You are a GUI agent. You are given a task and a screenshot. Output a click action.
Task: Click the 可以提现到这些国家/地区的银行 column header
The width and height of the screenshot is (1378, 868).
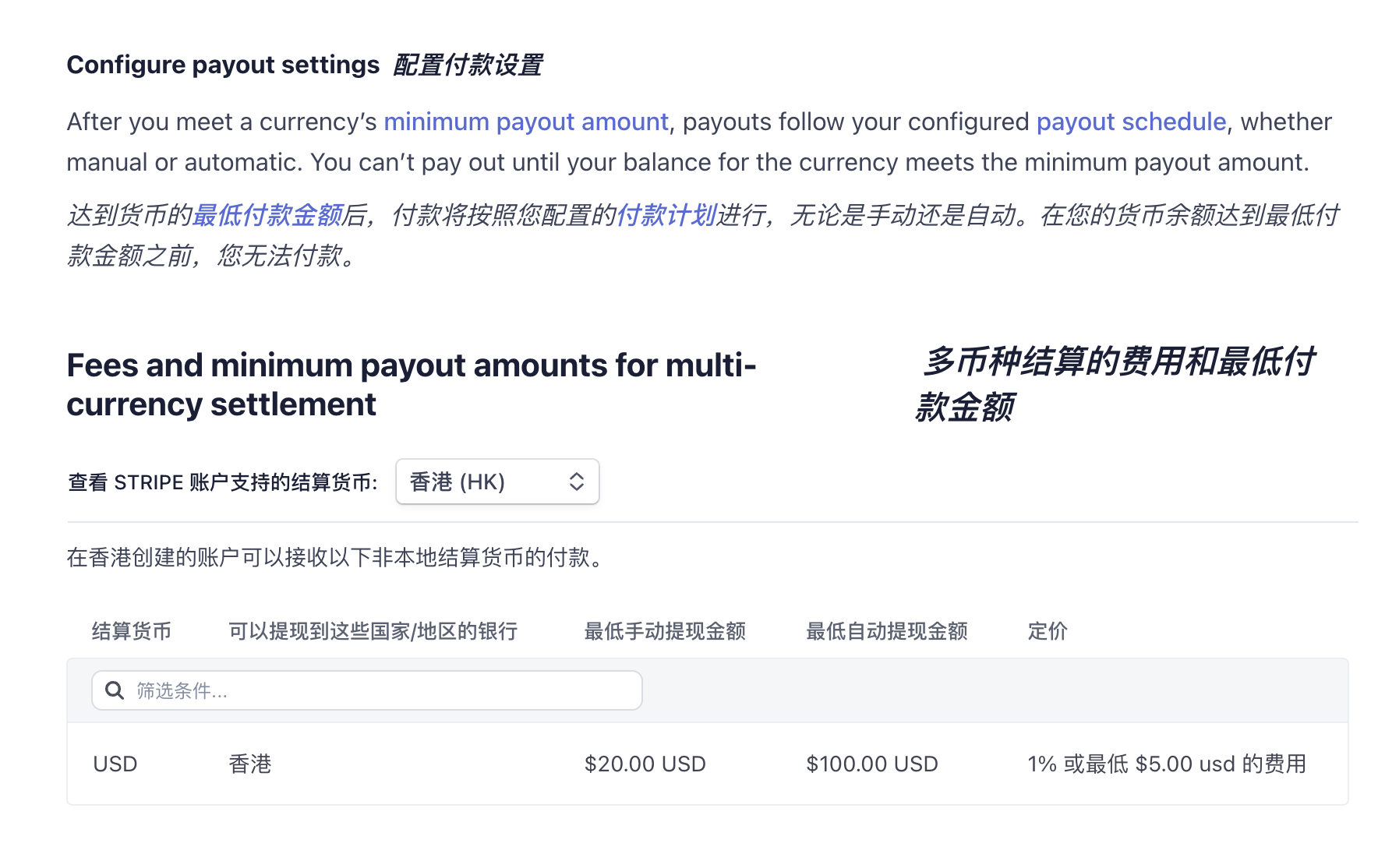[373, 631]
